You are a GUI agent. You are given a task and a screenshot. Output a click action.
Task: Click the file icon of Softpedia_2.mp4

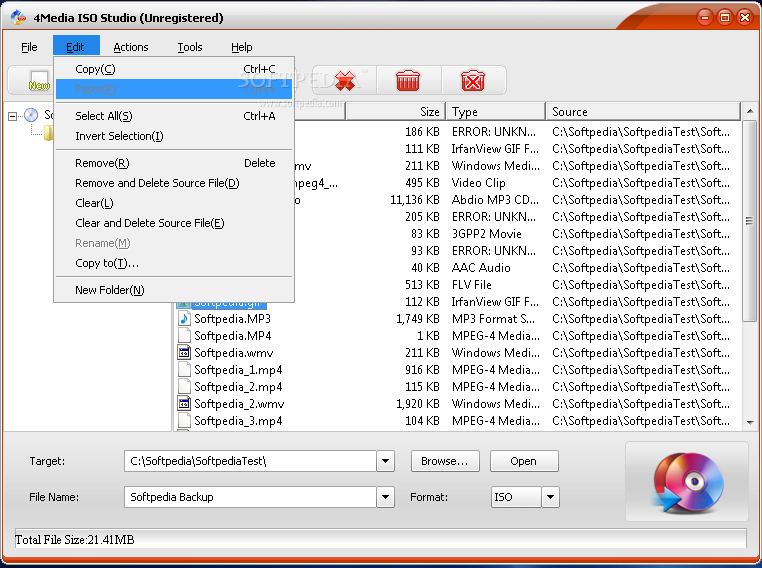click(x=184, y=387)
